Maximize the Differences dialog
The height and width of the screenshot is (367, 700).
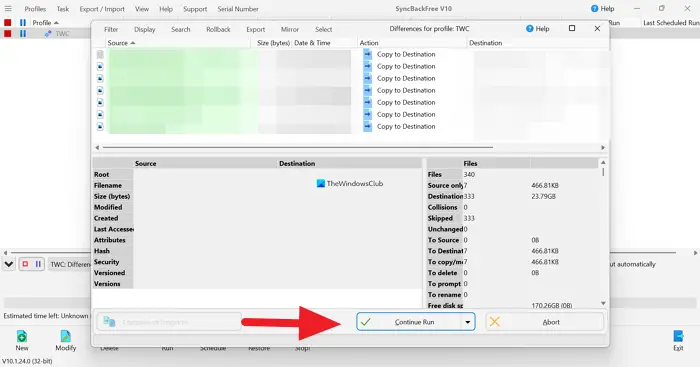(572, 29)
